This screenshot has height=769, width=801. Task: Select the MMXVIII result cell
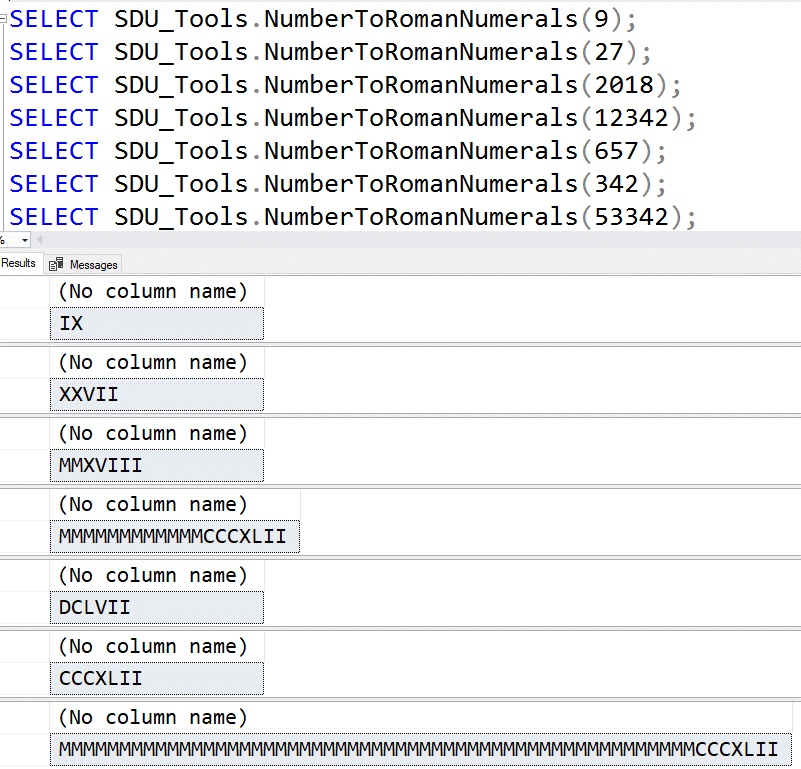click(156, 465)
